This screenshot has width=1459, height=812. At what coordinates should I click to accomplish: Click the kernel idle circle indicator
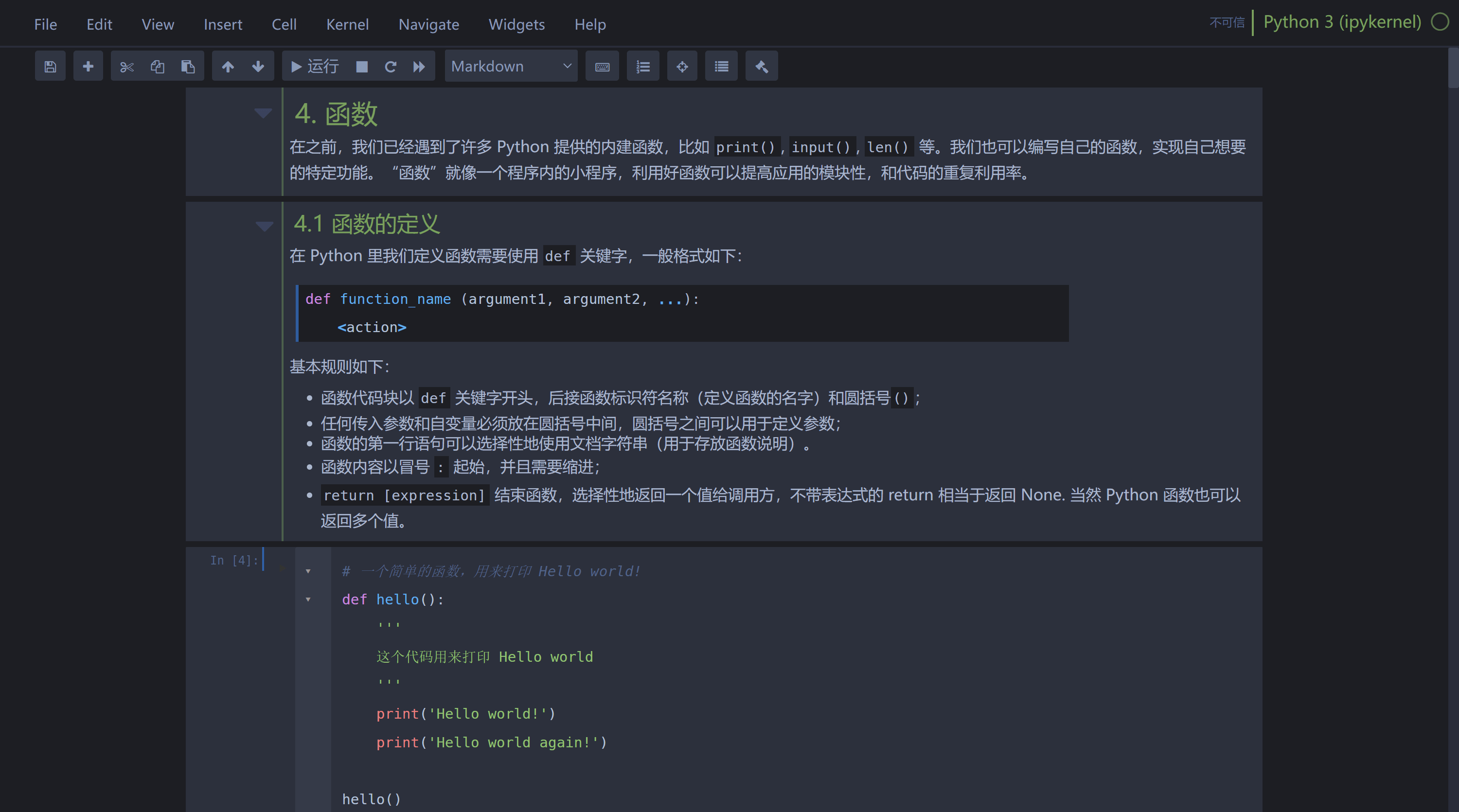1440,22
